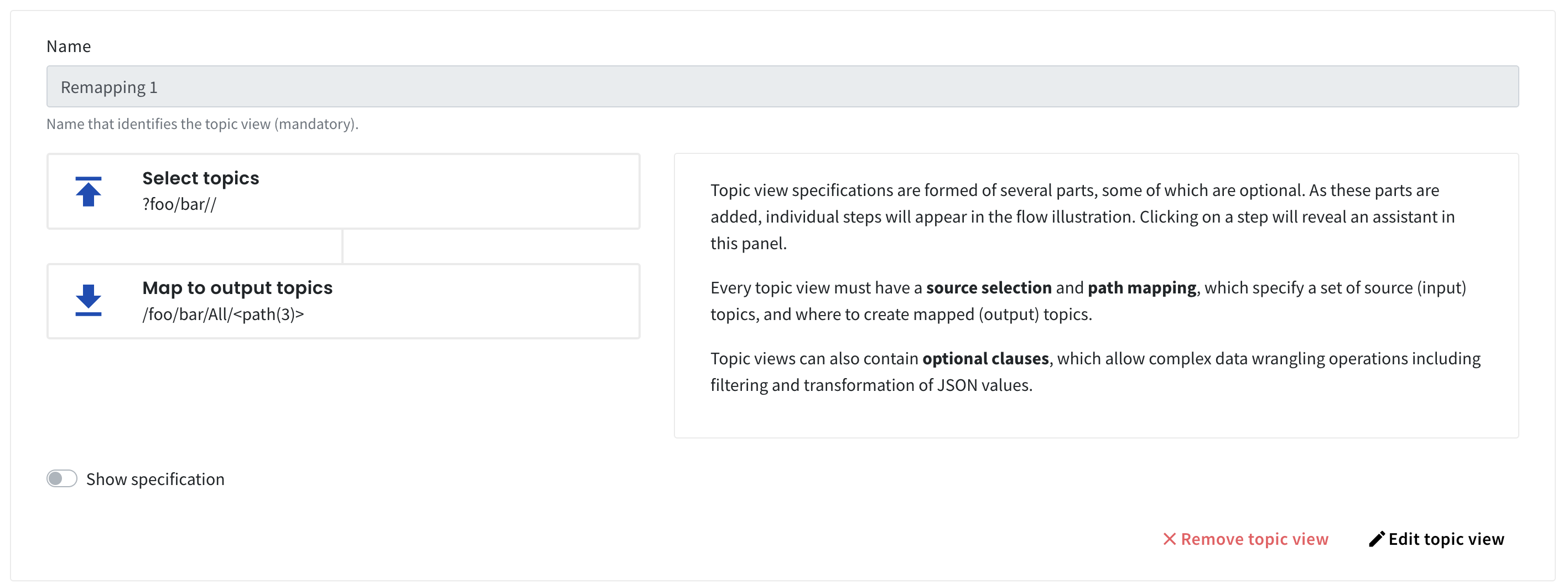
Task: Click the bold words optional clauses
Action: pyautogui.click(x=985, y=358)
